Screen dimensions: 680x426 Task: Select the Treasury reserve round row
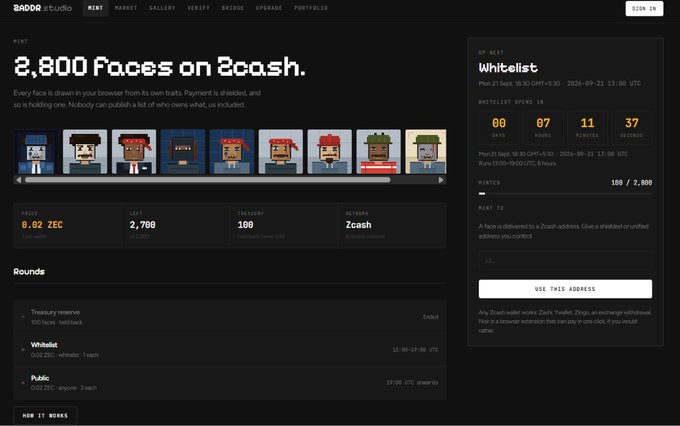tap(230, 317)
